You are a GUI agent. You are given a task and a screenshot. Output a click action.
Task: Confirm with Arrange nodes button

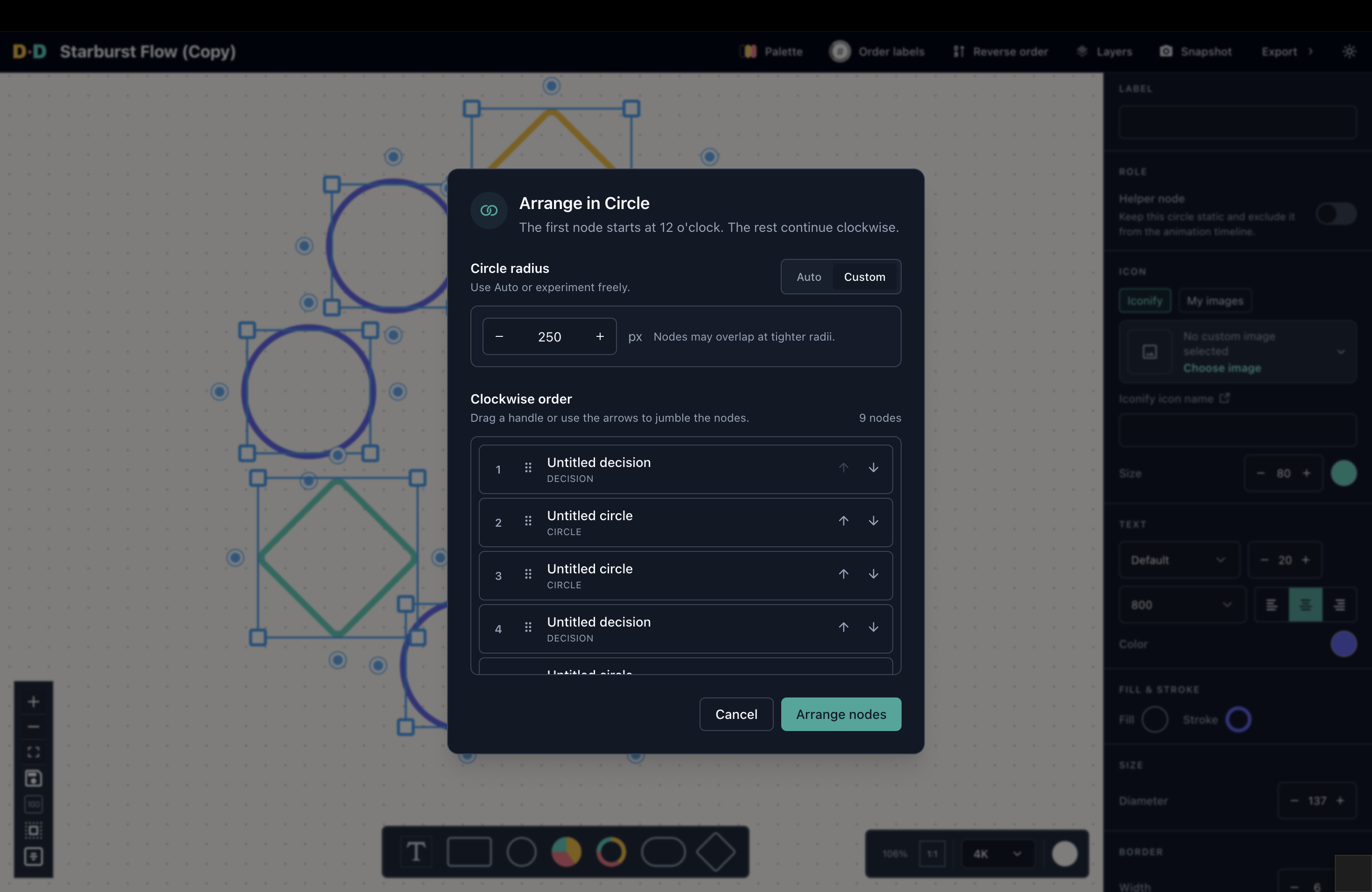tap(841, 715)
